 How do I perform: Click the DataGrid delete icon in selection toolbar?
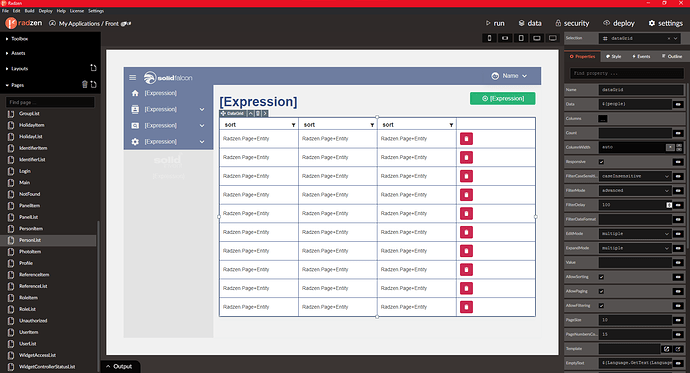pos(258,113)
